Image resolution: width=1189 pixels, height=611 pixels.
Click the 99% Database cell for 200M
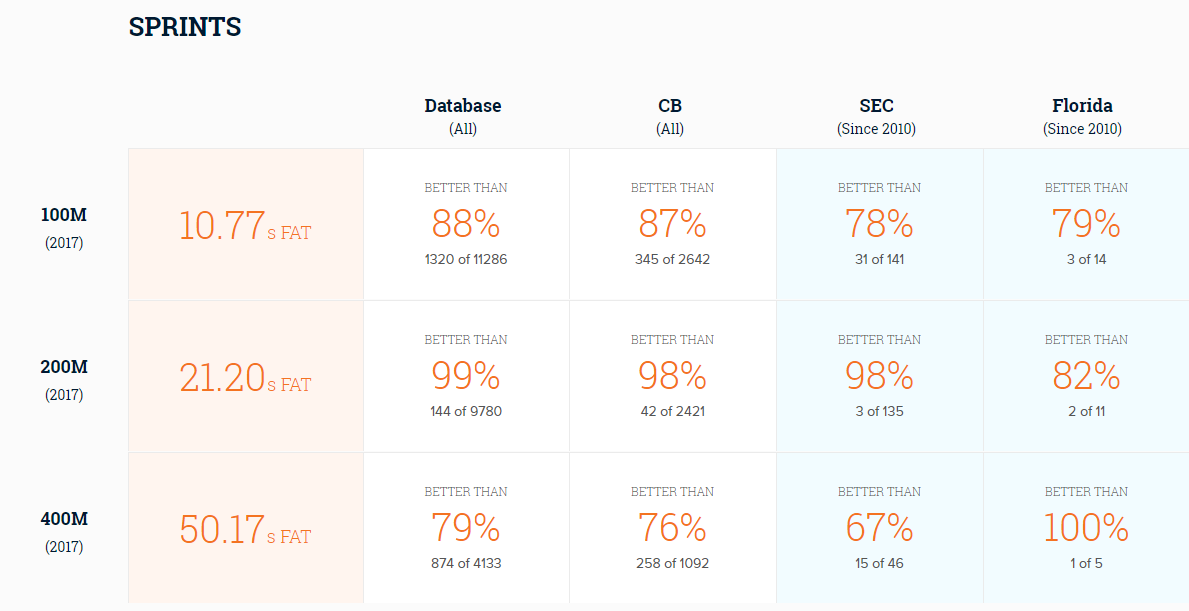pos(466,377)
